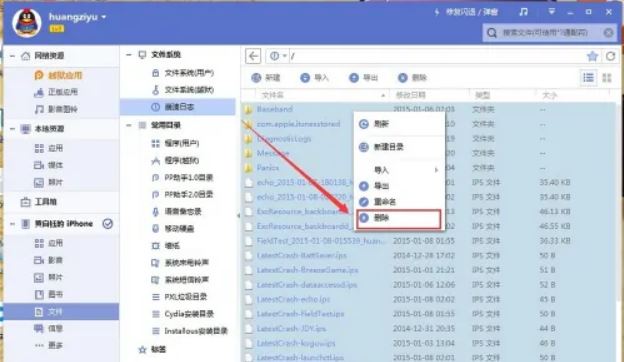The width and height of the screenshot is (624, 362).
Task: Click the file search field
Action: (549, 33)
